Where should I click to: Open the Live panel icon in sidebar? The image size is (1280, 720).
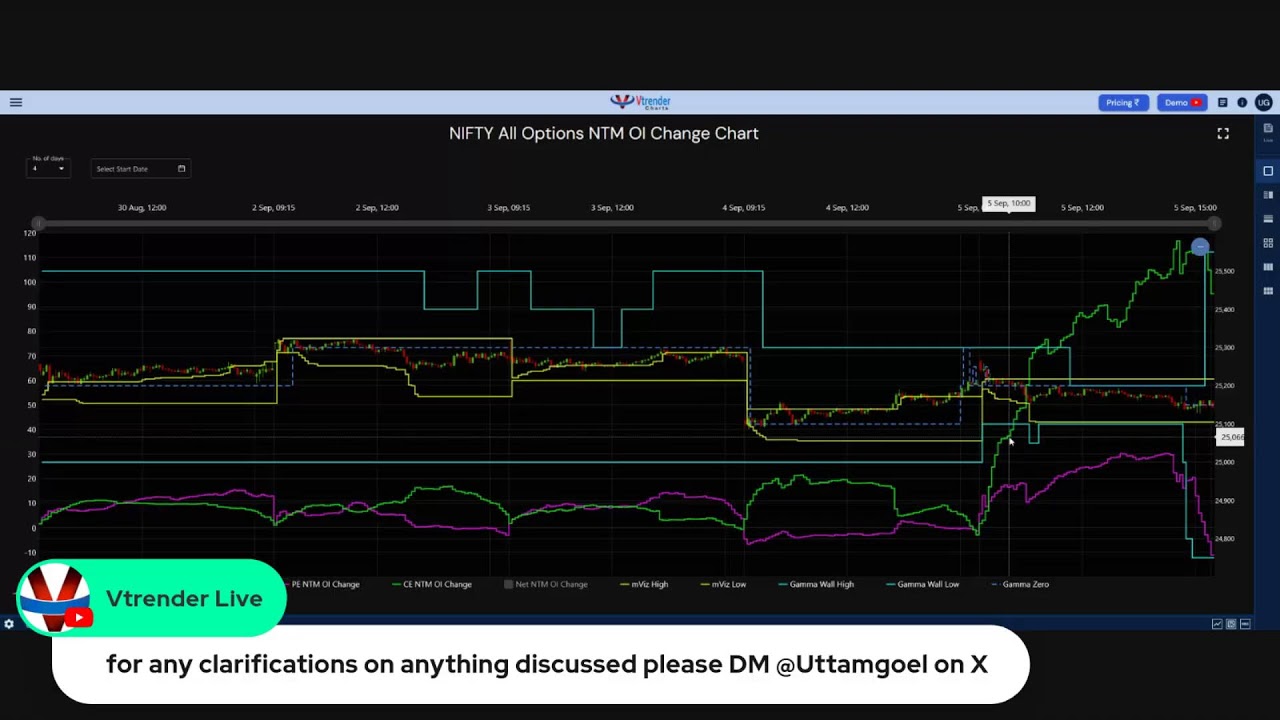click(1268, 132)
